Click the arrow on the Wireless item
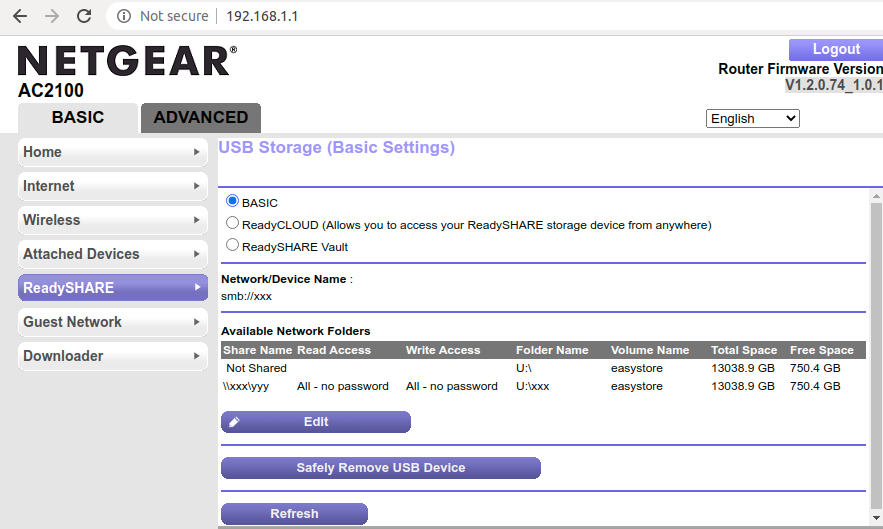Viewport: 883px width, 529px height. click(197, 220)
